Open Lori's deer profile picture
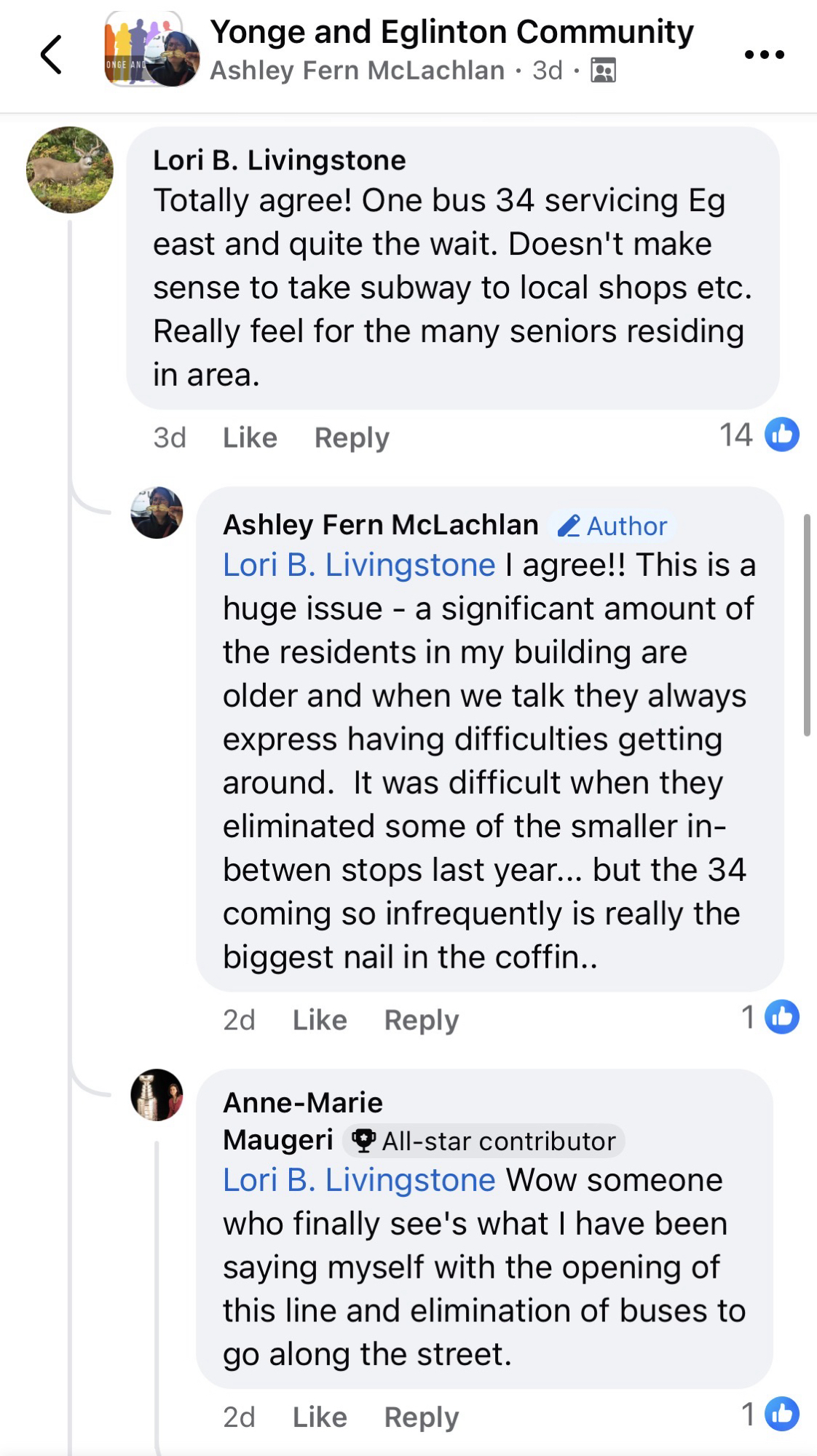 click(70, 170)
